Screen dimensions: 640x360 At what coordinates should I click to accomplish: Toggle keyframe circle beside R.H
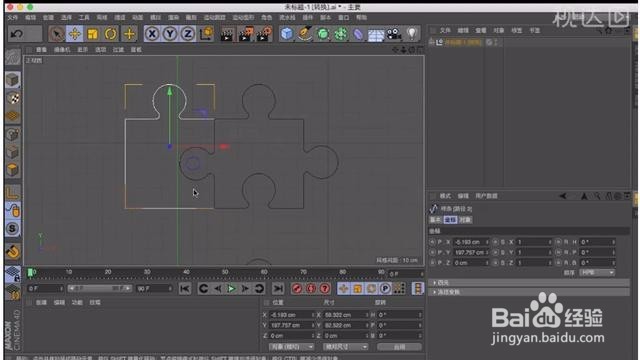[x=559, y=242]
